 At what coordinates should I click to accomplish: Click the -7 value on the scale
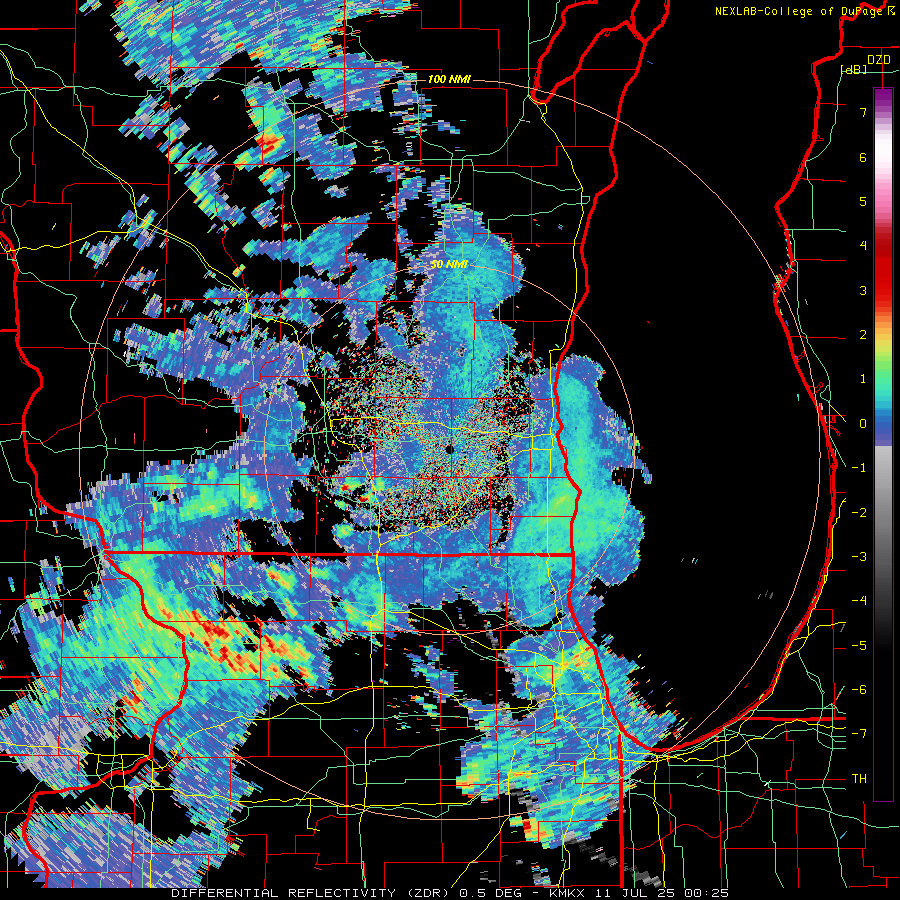point(859,734)
